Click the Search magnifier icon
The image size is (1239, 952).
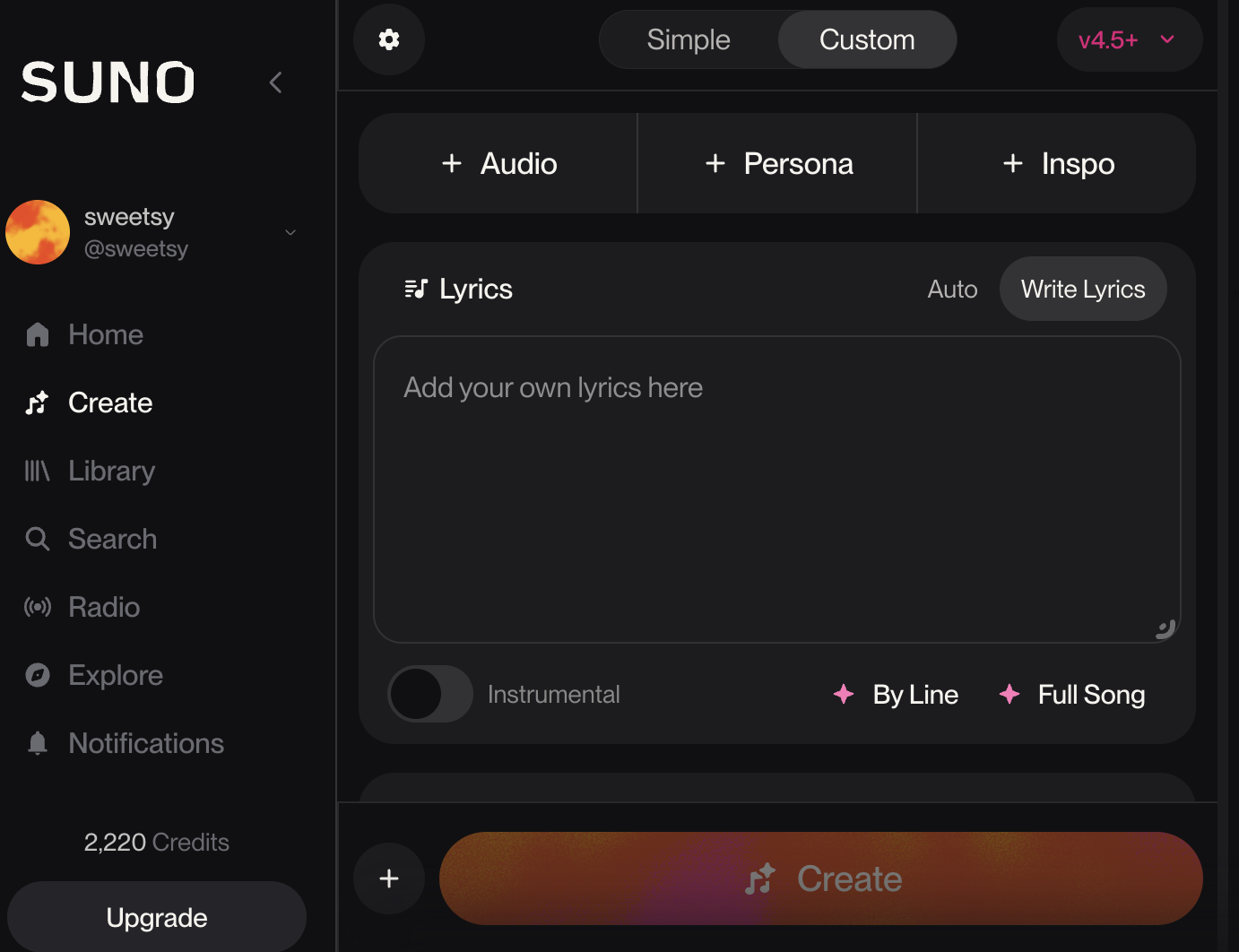[38, 539]
